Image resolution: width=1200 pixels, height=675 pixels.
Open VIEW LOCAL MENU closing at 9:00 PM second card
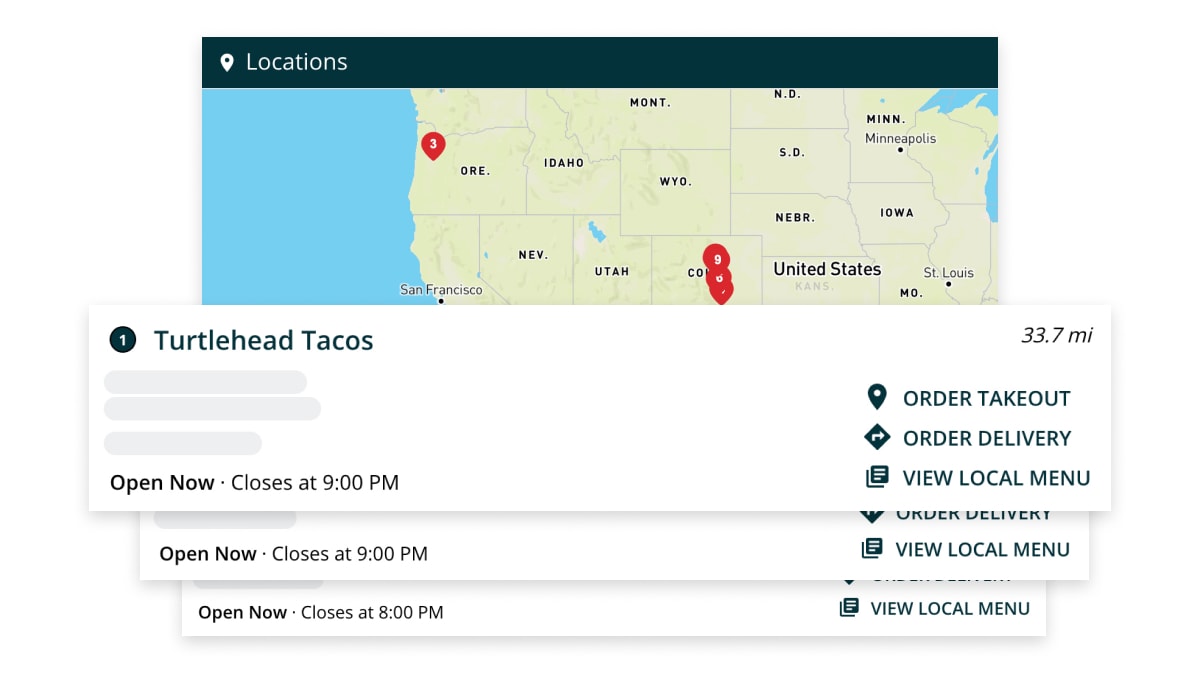pos(982,549)
